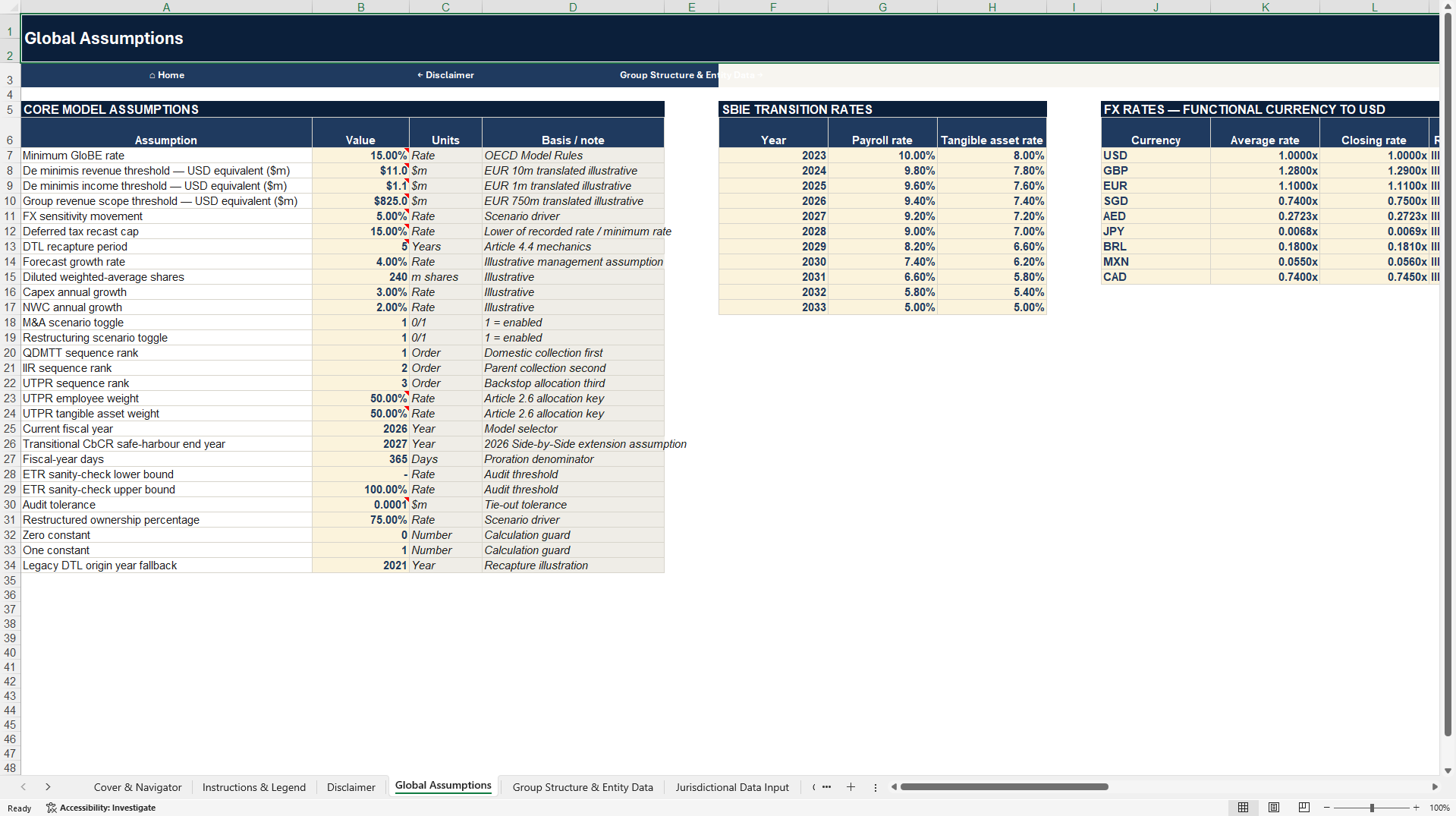
Task: Select Restructured ownership percentage 75.00%
Action: 360,520
